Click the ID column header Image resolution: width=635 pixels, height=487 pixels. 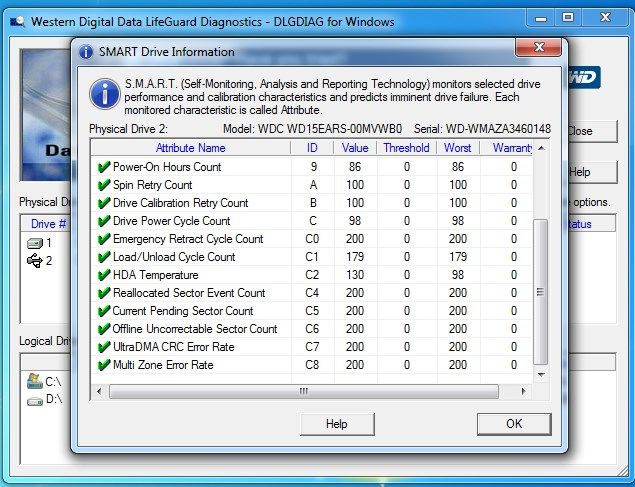(x=311, y=148)
